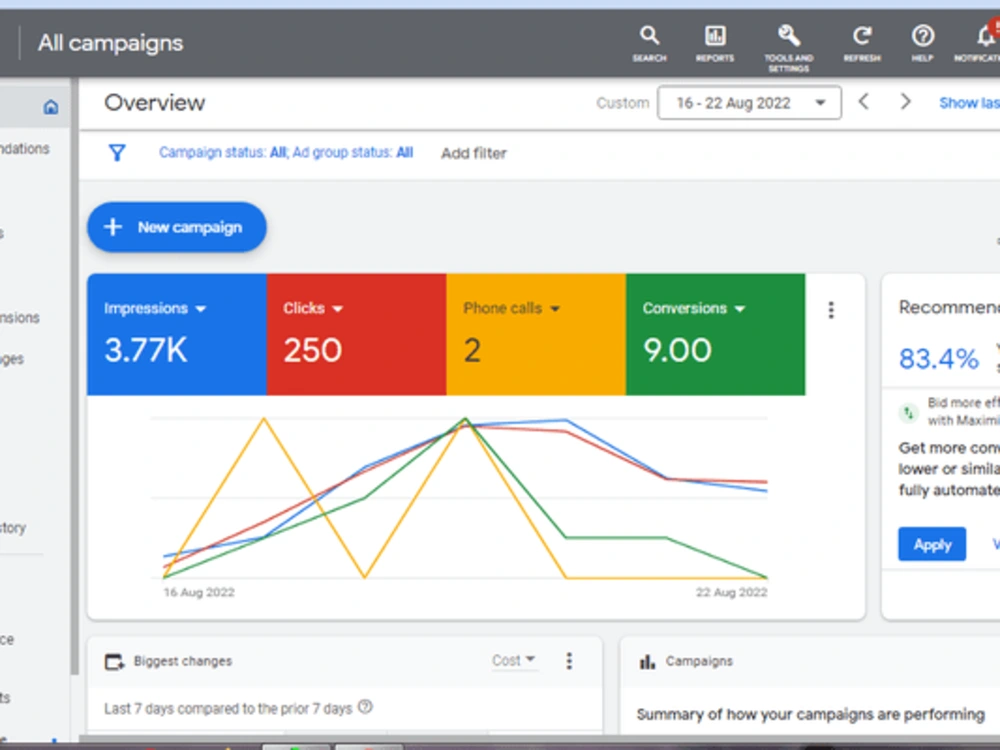1000x750 pixels.
Task: Go to previous date range arrow
Action: point(864,102)
